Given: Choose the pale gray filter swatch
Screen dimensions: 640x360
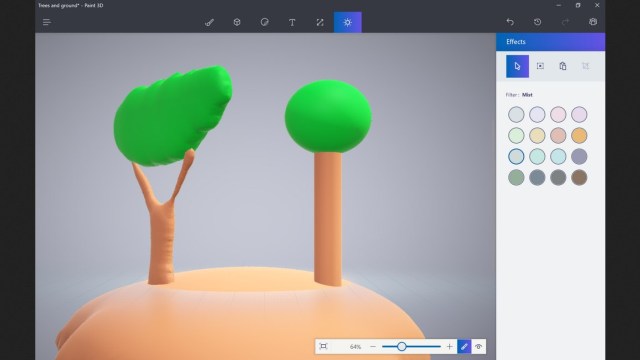Looking at the screenshot, I should (x=516, y=114).
